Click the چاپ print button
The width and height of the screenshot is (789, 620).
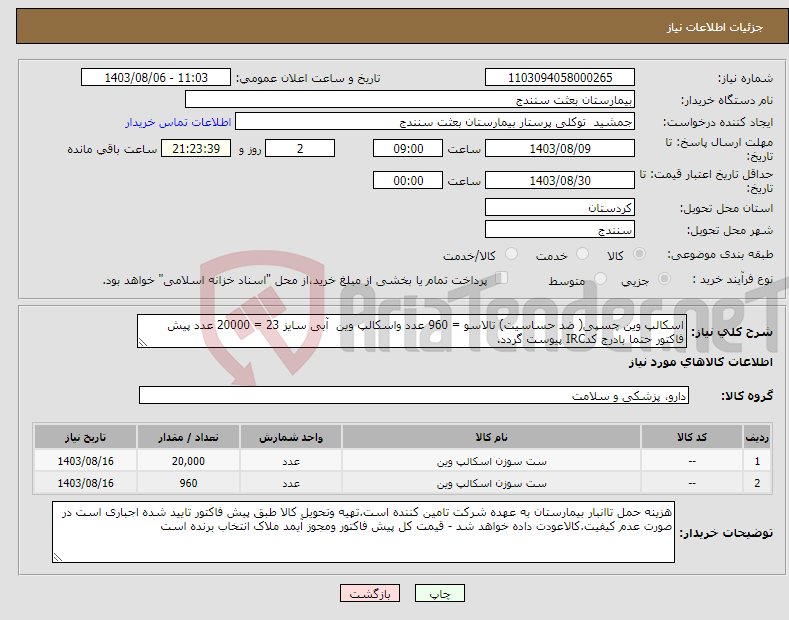point(440,594)
